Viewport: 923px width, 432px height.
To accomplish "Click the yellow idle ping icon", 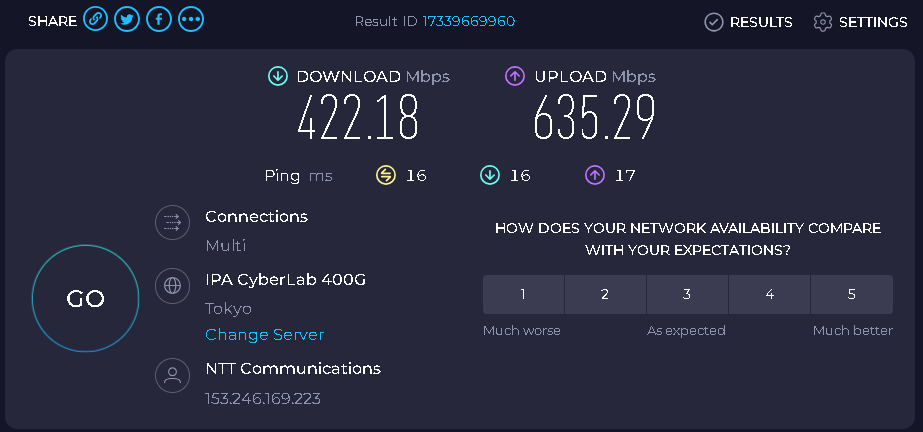I will [386, 175].
